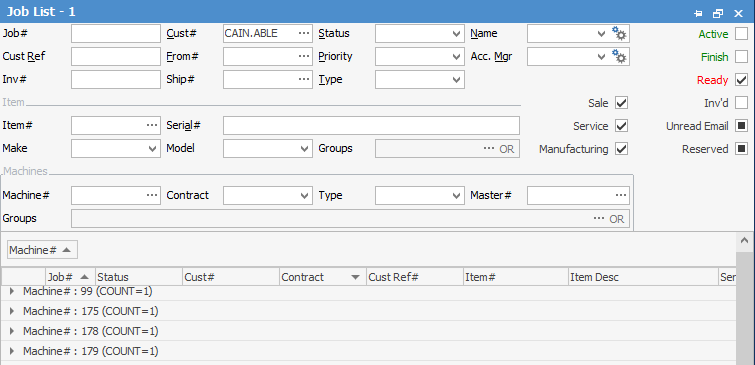Toggle the Finish checkbox
The image size is (755, 365).
tap(742, 57)
